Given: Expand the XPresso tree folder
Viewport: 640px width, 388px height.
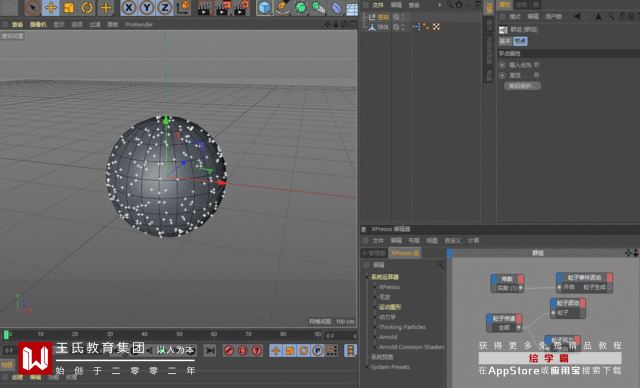Looking at the screenshot, I should (375, 287).
